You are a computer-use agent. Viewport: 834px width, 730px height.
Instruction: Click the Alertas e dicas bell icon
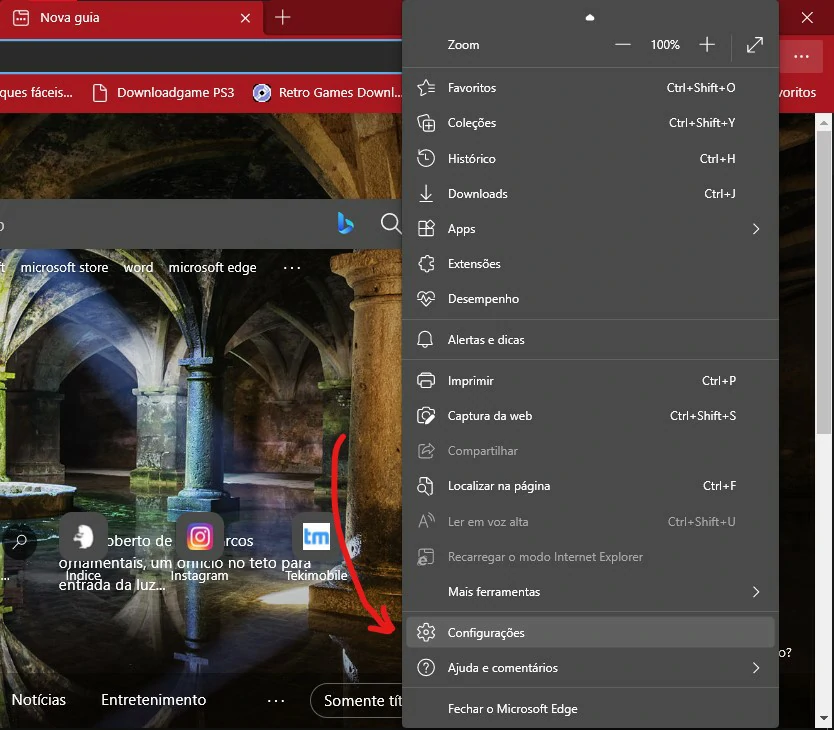click(x=425, y=339)
